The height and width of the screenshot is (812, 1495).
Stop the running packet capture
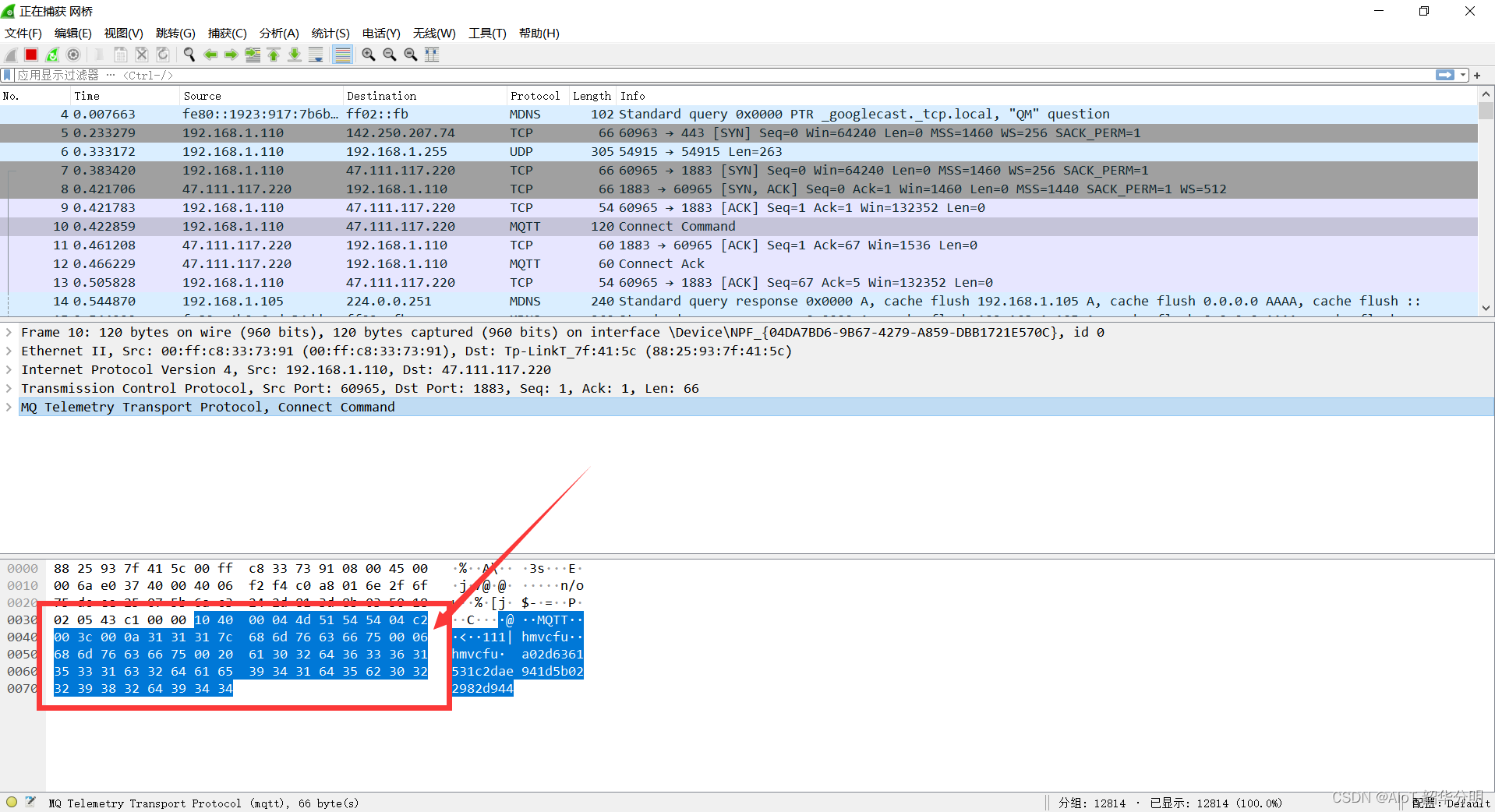coord(31,55)
